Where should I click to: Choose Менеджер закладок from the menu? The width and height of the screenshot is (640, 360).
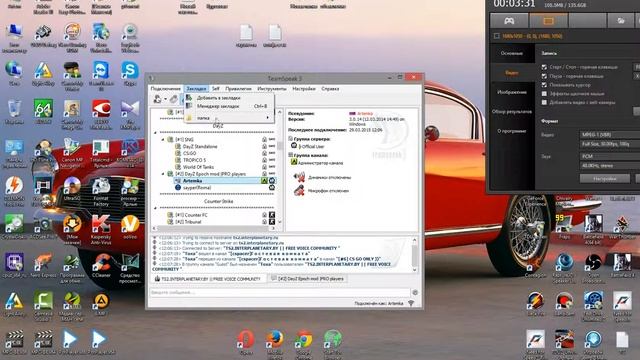(229, 106)
